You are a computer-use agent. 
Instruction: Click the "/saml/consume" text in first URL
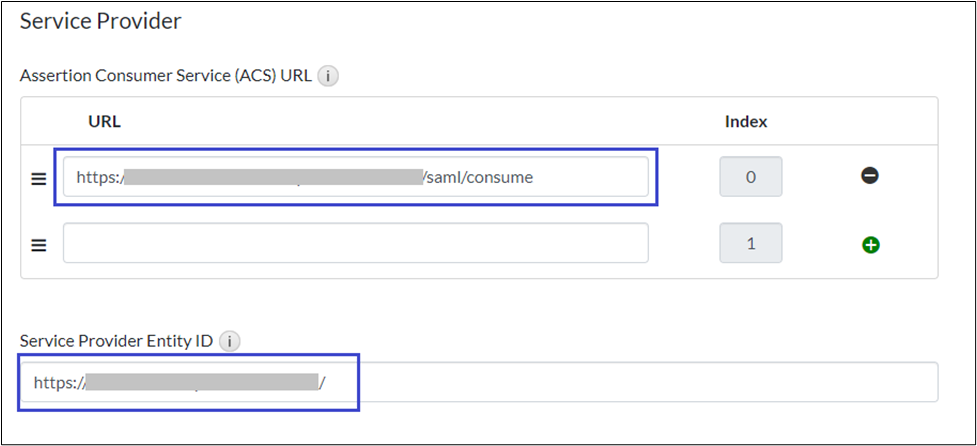pyautogui.click(x=479, y=178)
